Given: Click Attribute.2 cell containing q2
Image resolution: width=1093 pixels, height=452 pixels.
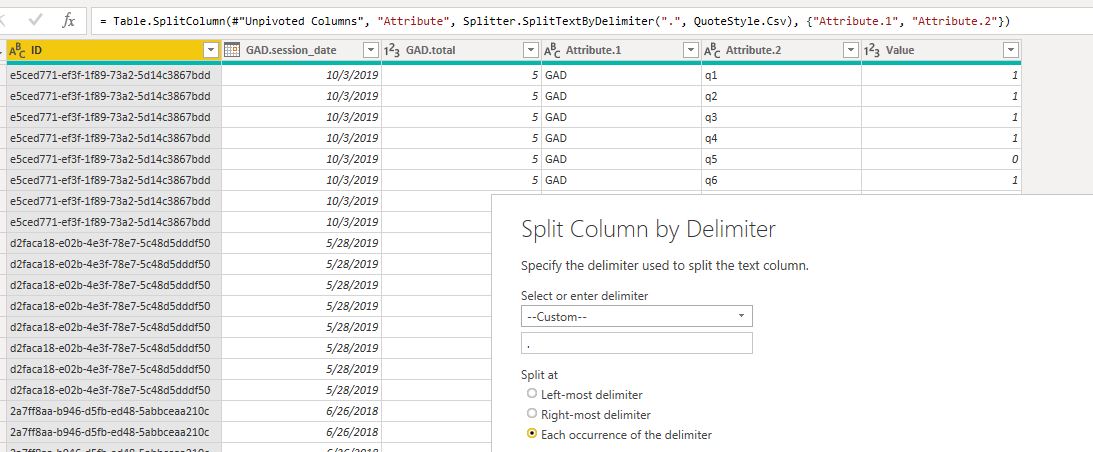Looking at the screenshot, I should (x=781, y=96).
